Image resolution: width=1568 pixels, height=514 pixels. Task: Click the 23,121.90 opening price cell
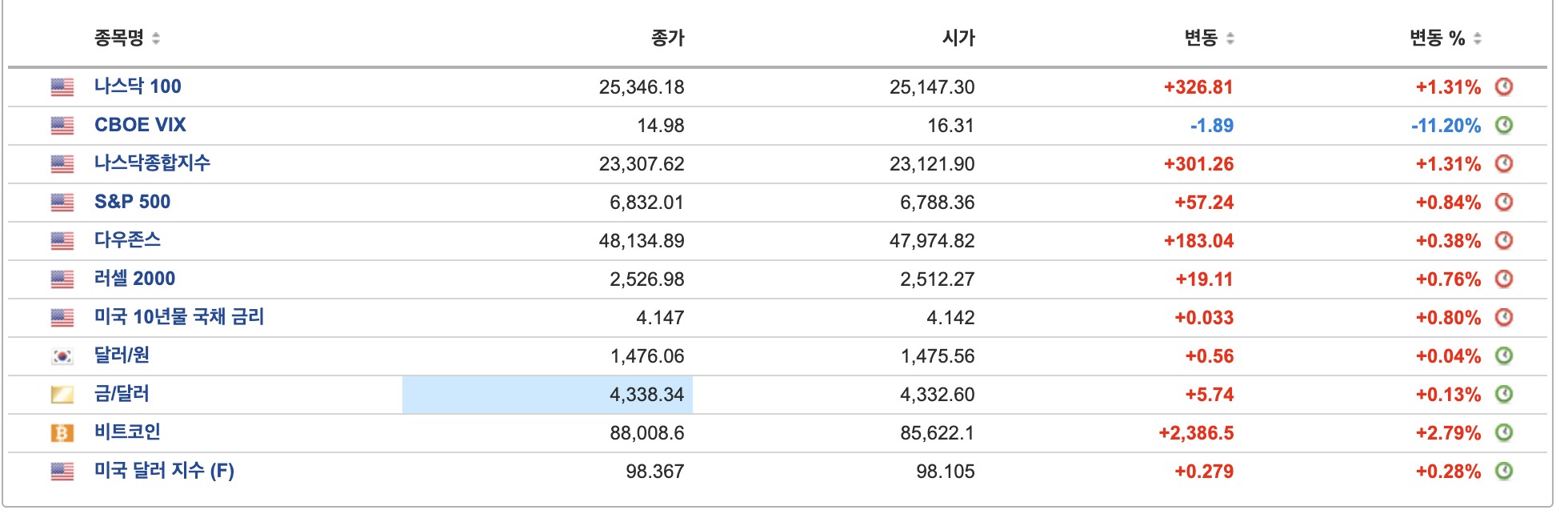932,164
